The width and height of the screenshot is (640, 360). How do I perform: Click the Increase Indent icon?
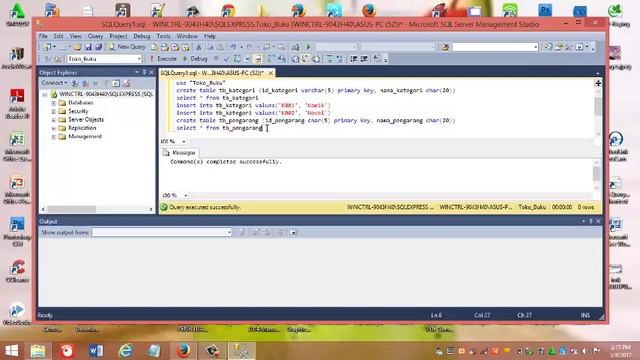364,59
